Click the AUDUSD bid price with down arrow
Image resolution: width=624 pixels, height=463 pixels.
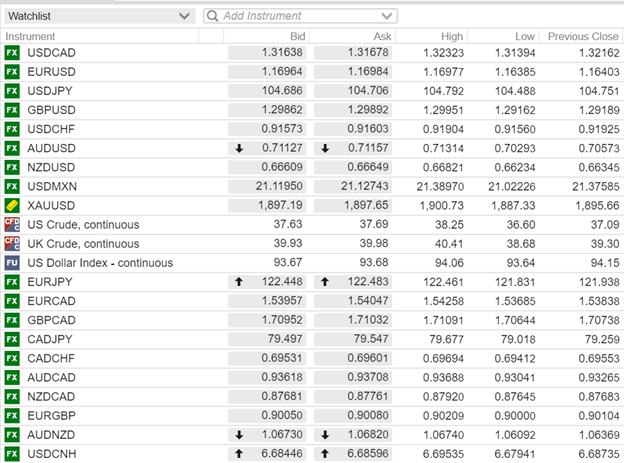pyautogui.click(x=269, y=148)
